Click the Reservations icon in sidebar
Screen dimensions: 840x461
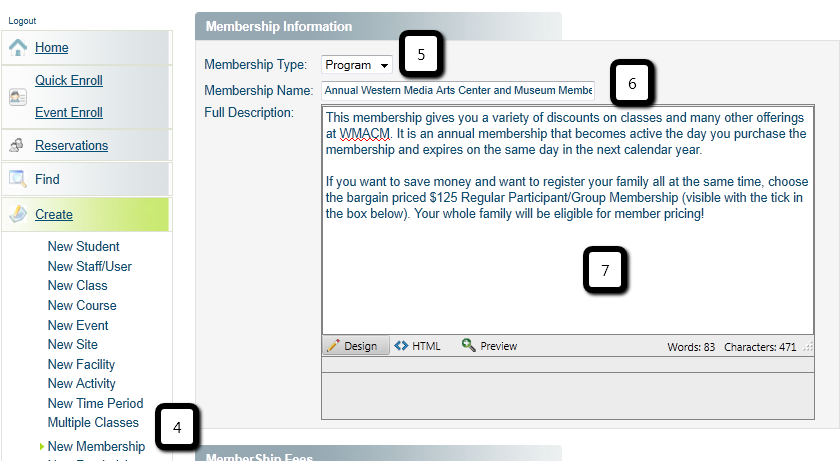coord(18,146)
